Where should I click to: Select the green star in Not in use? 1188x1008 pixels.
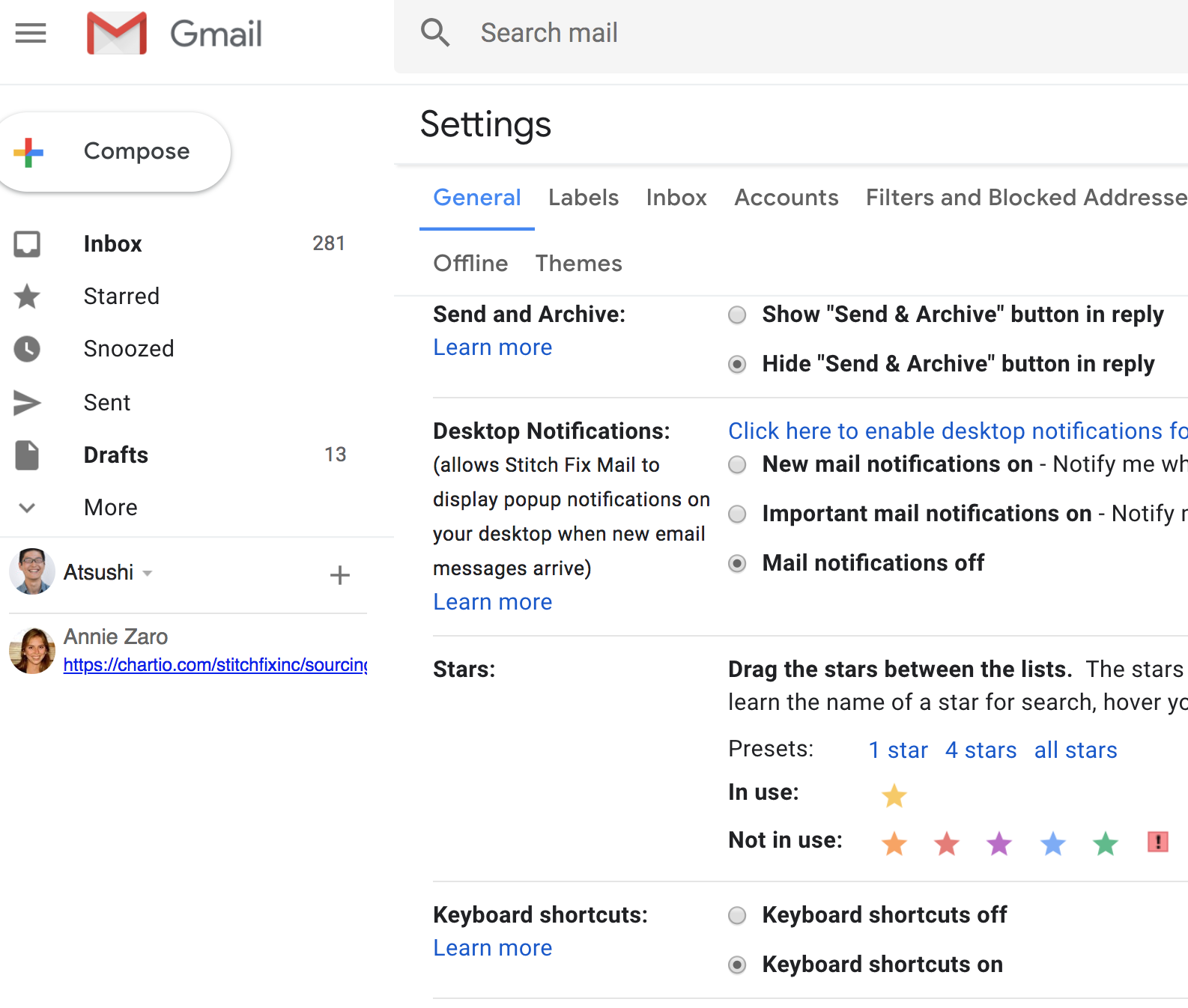[1105, 843]
